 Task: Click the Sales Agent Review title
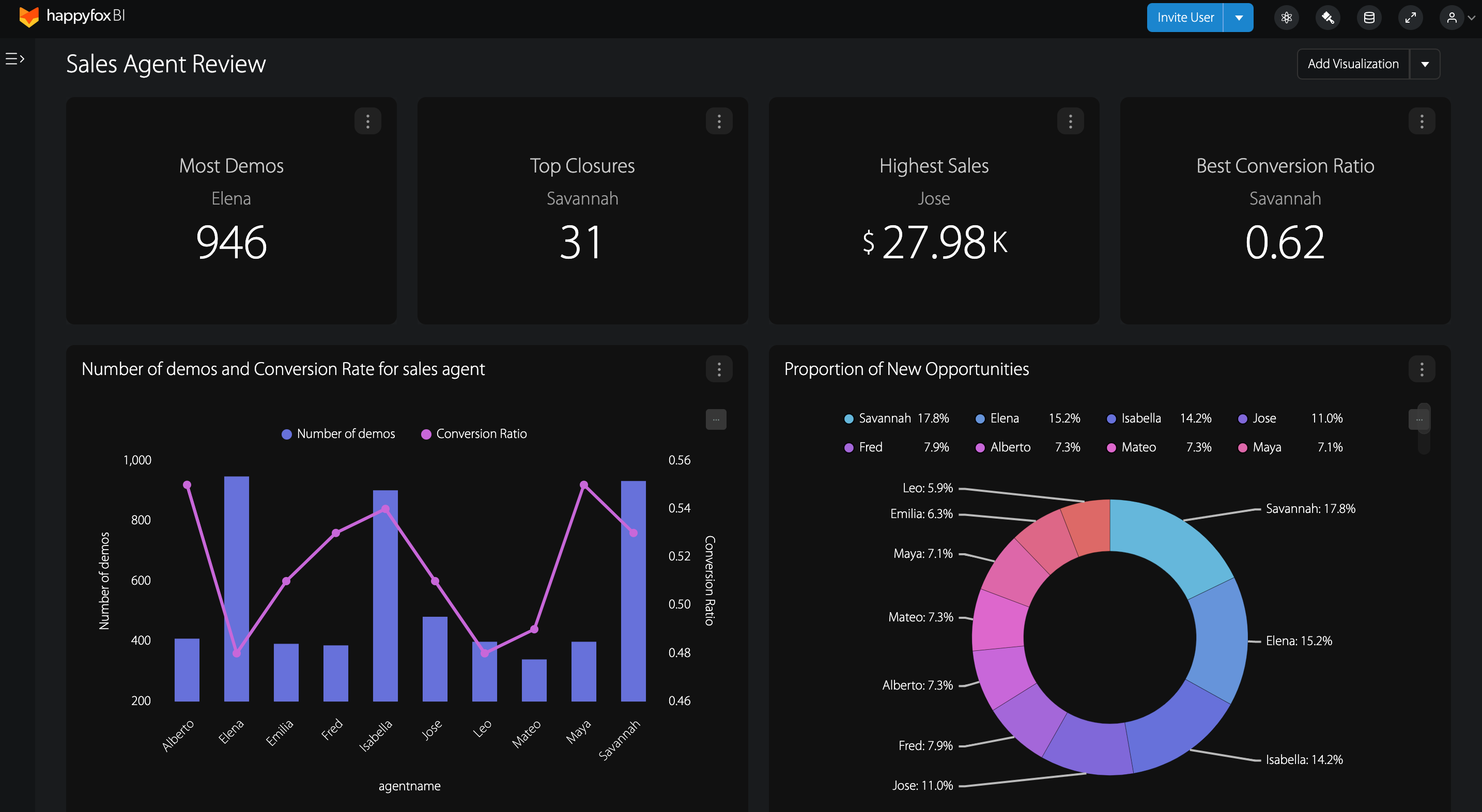click(x=166, y=64)
